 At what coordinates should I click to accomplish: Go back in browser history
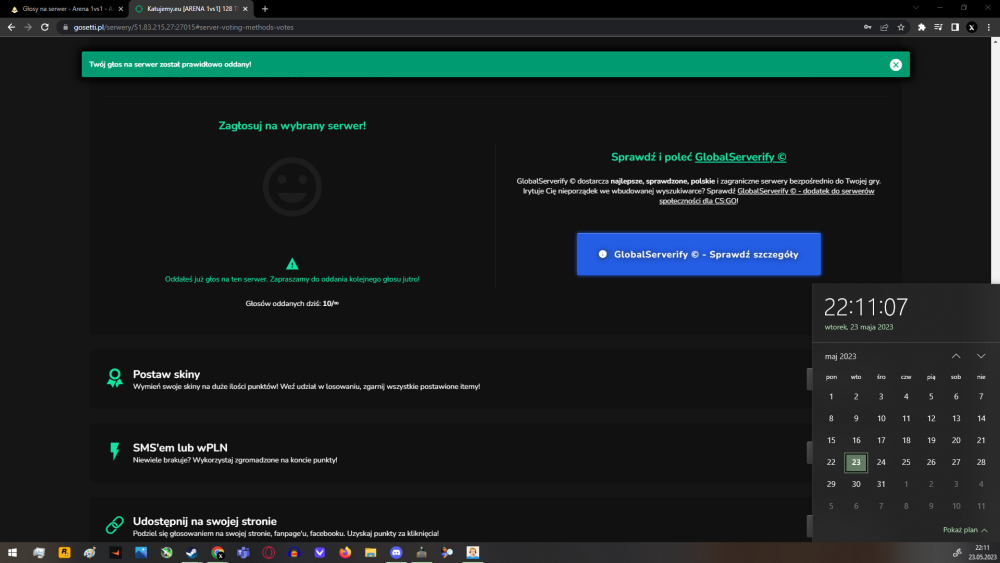click(11, 27)
